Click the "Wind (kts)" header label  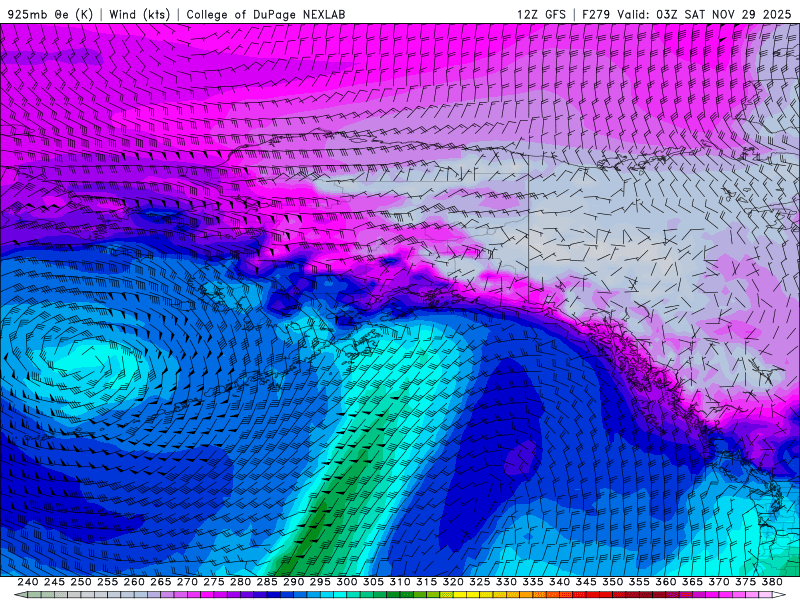139,14
